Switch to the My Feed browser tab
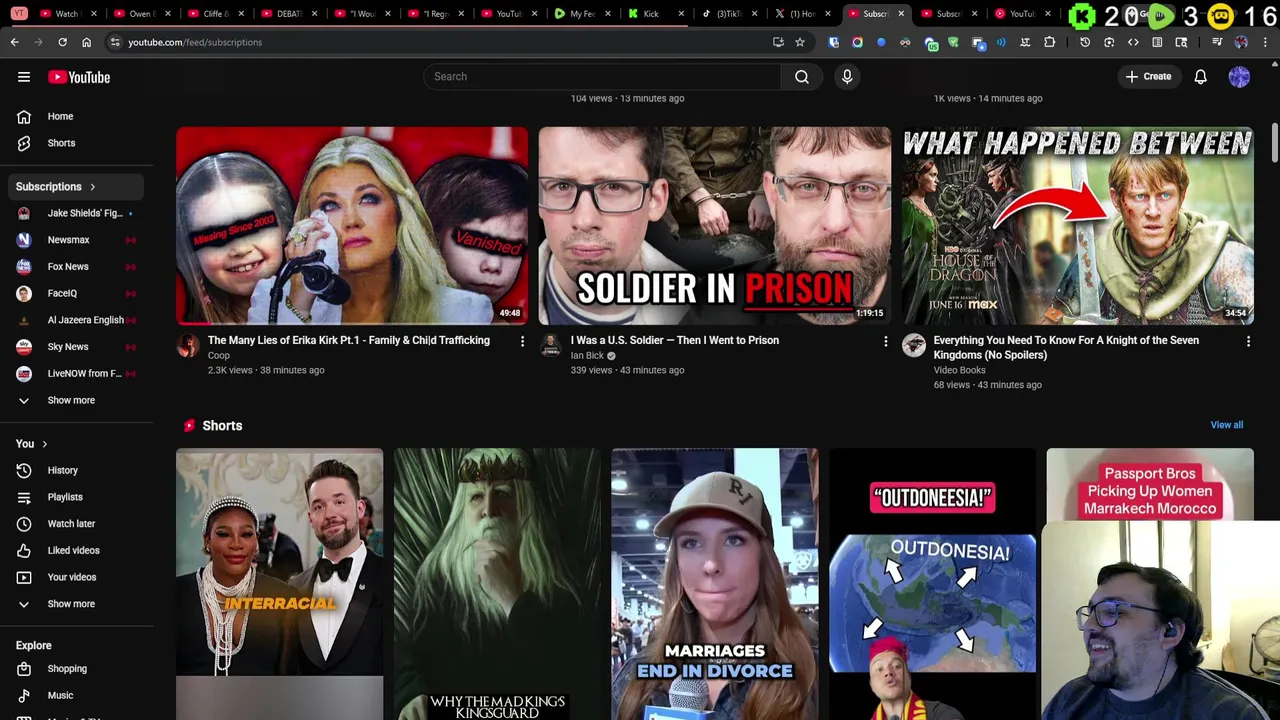 click(x=580, y=14)
